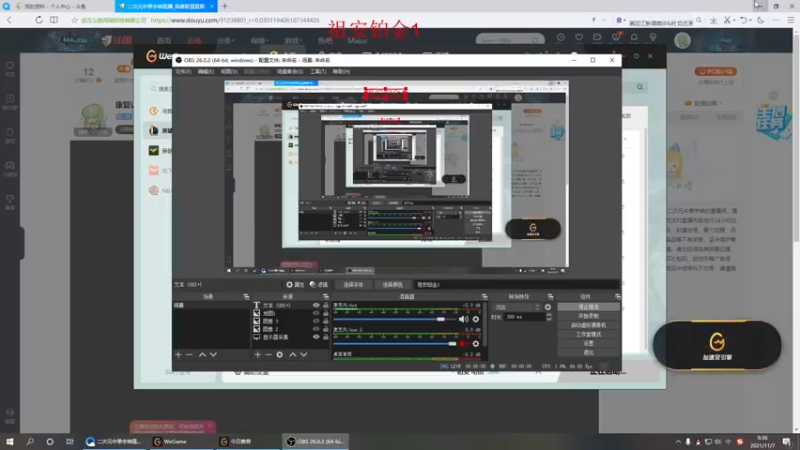Open the 文件(F) menu in OBS
The width and height of the screenshot is (800, 450).
pyautogui.click(x=183, y=71)
